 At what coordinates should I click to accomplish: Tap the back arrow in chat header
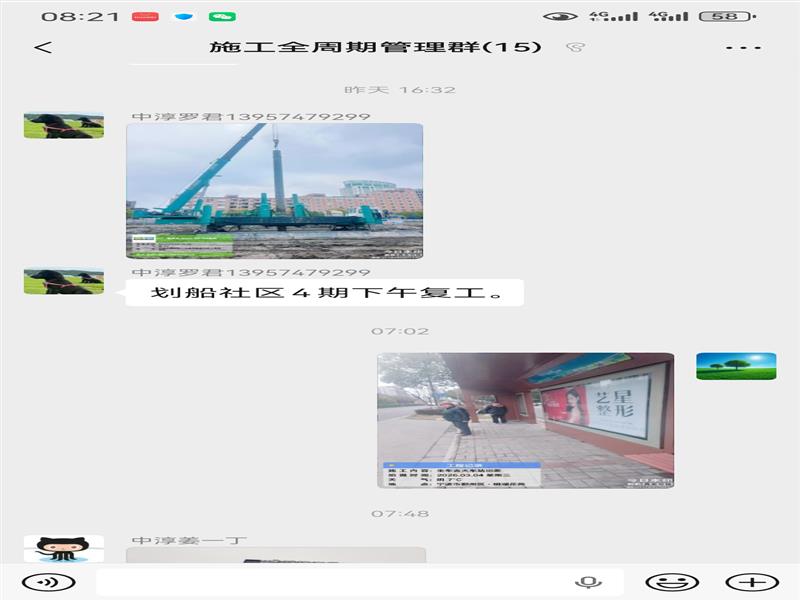point(43,47)
